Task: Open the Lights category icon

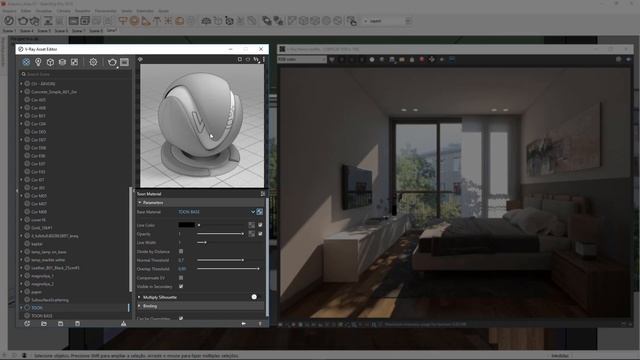Action: 38,62
